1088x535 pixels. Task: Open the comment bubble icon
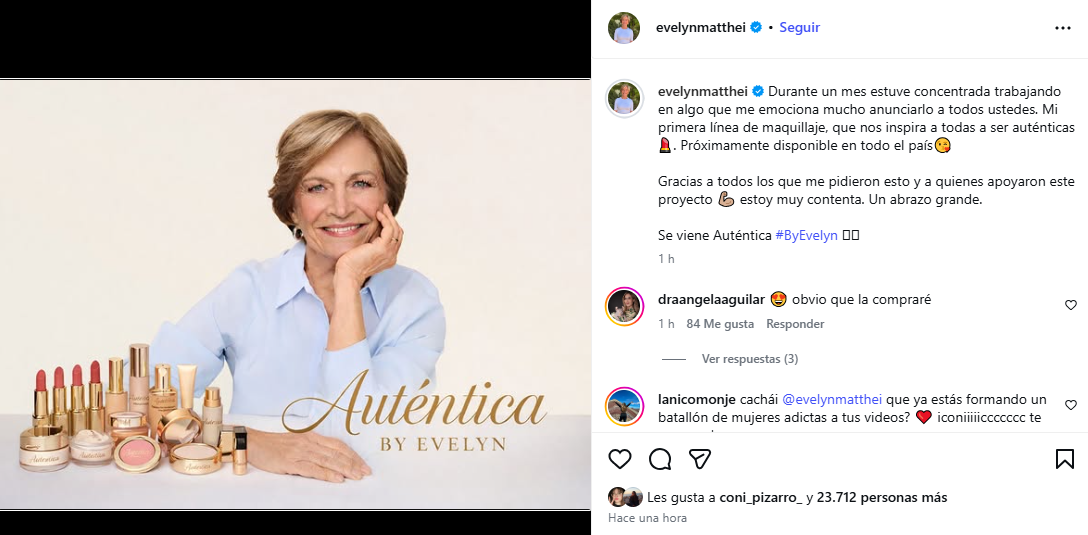[660, 459]
